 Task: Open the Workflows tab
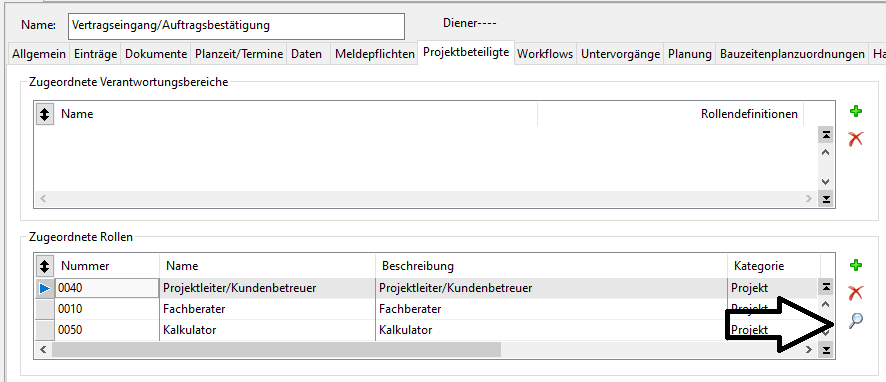pos(545,54)
